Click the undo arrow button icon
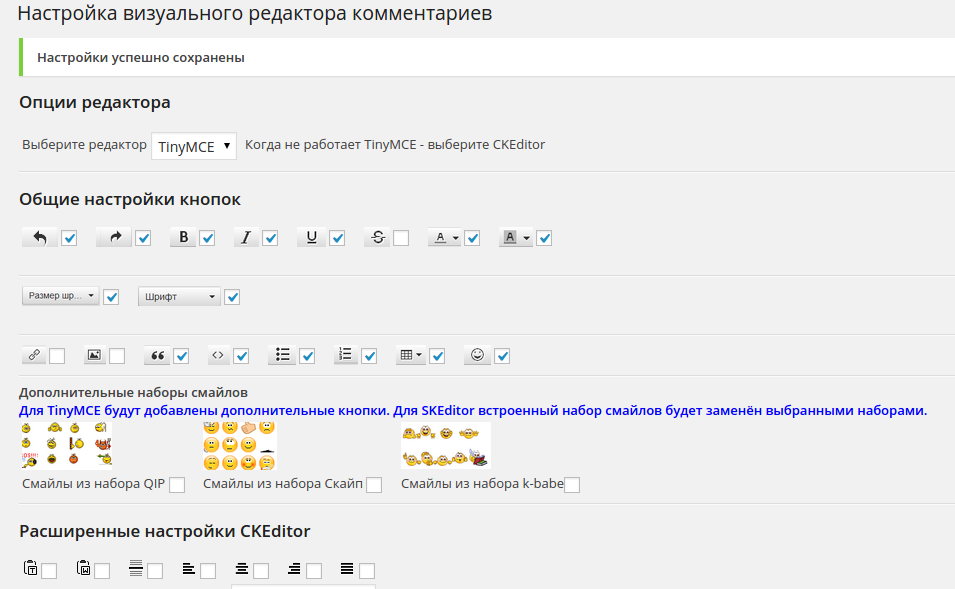Screen dimensions: 955x589 tap(40, 238)
